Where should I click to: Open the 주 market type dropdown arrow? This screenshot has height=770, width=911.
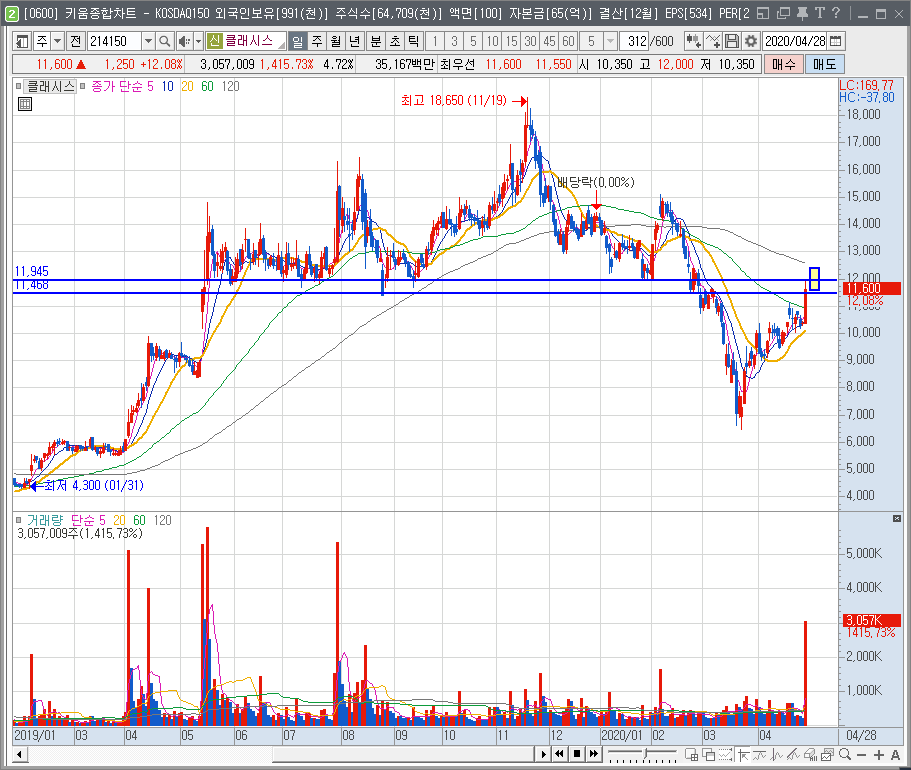(57, 41)
